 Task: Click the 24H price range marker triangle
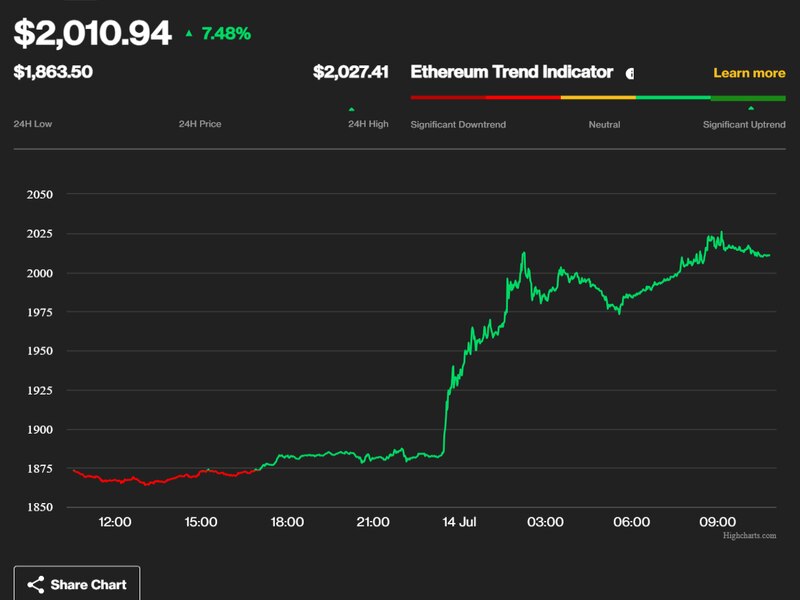[352, 109]
